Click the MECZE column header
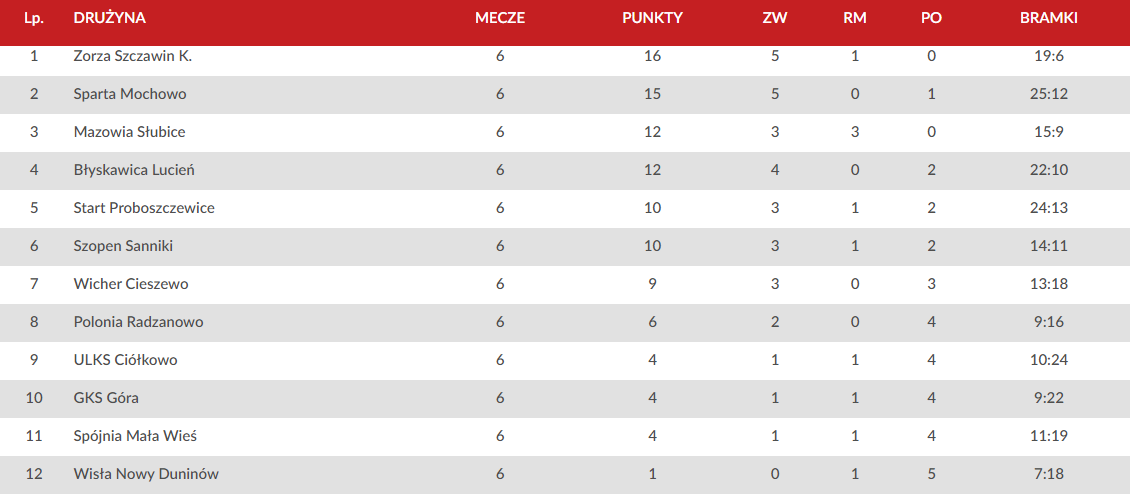 coord(500,19)
